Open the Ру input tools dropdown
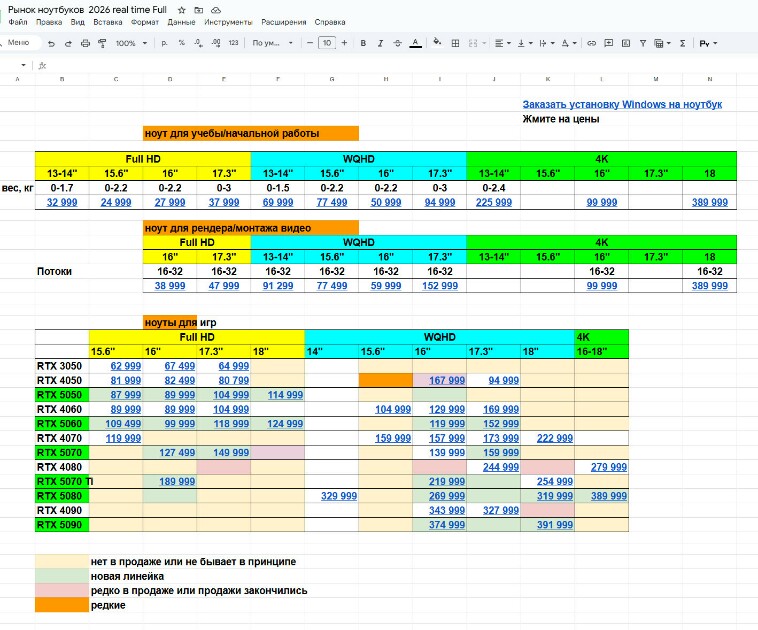The image size is (758, 630). tap(708, 44)
